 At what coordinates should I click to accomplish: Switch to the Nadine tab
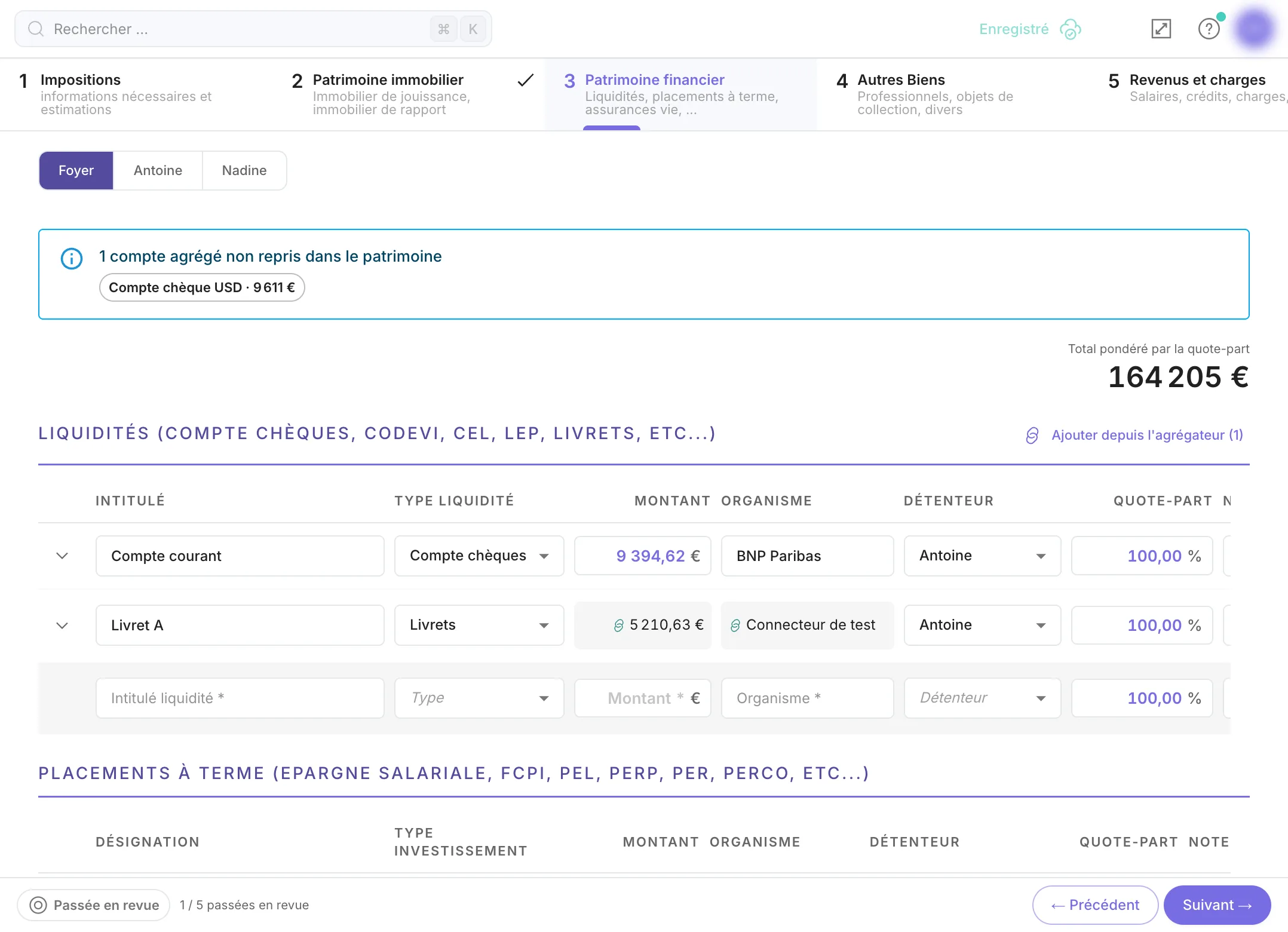click(244, 170)
